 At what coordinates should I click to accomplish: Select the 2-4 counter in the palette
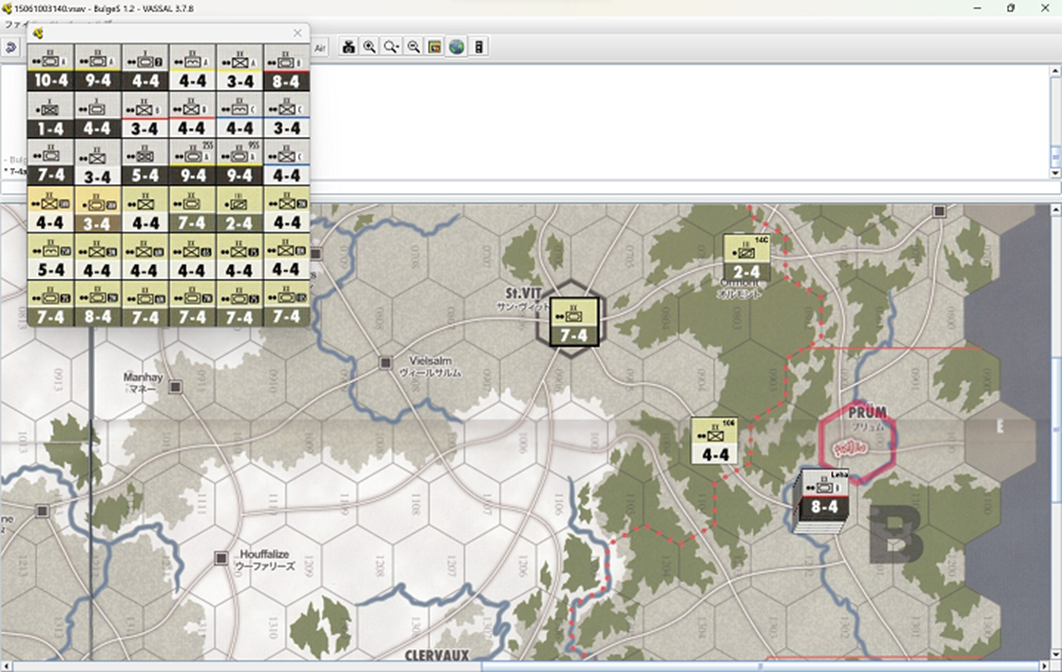[239, 210]
